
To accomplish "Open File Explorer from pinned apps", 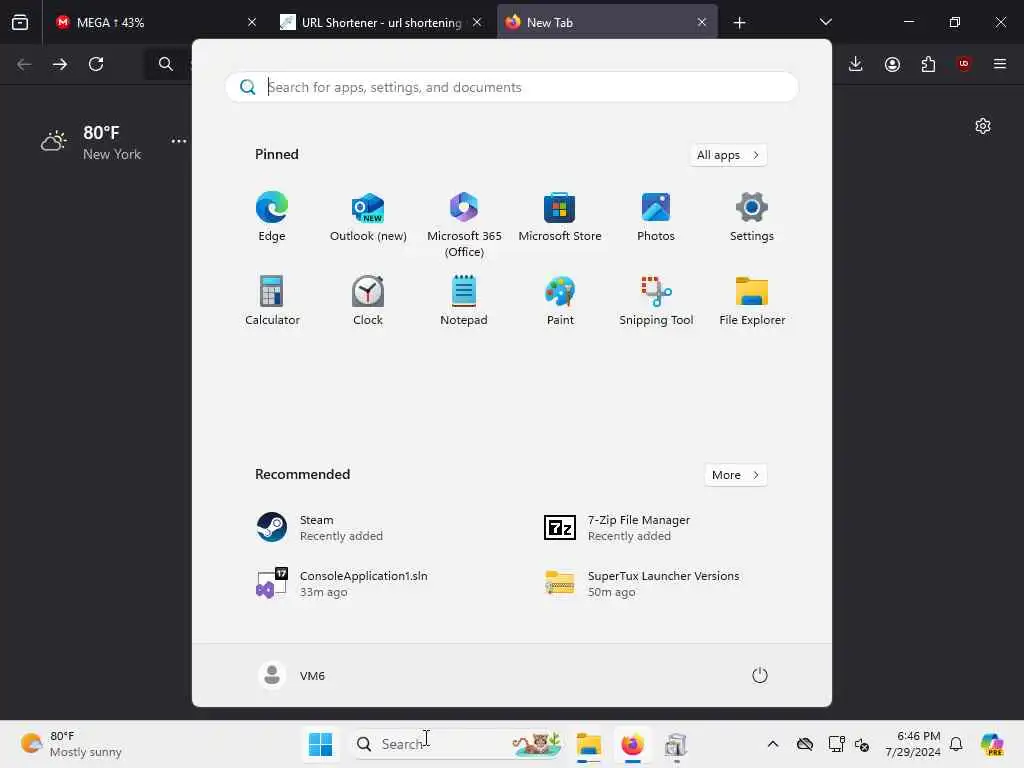I will (752, 300).
